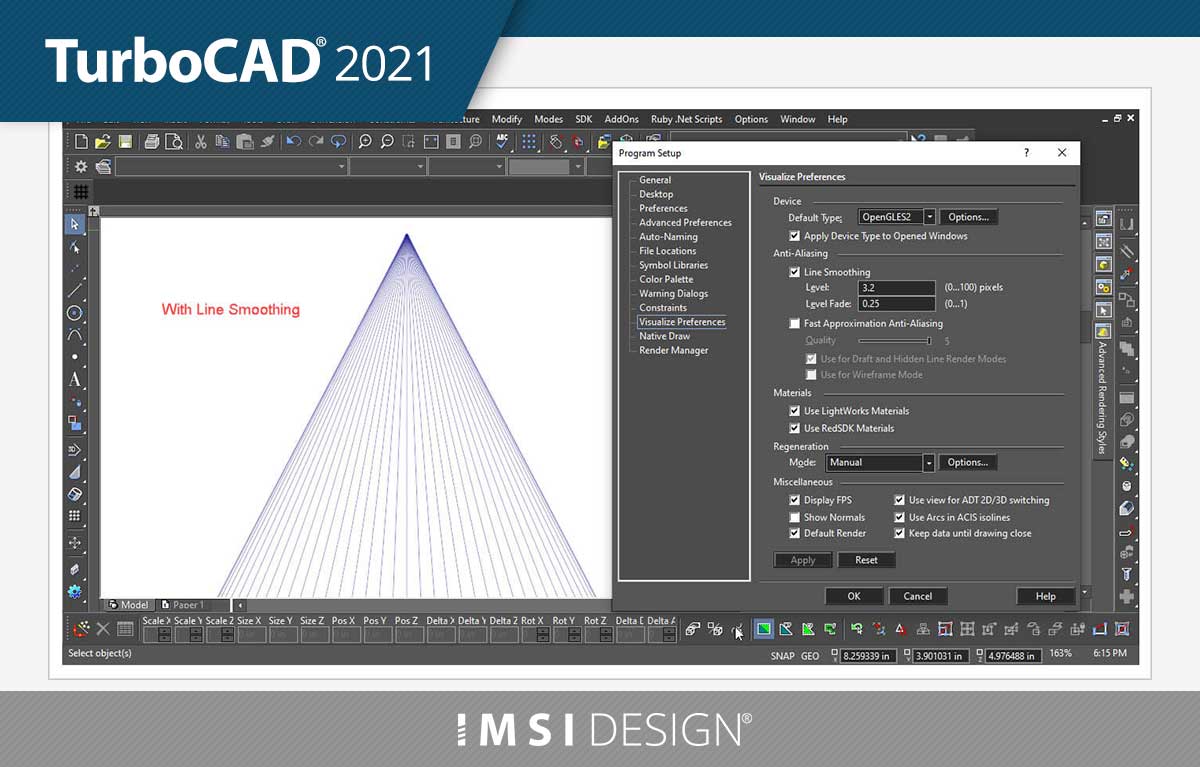1200x767 pixels.
Task: Check the Show Normals option
Action: (x=795, y=518)
